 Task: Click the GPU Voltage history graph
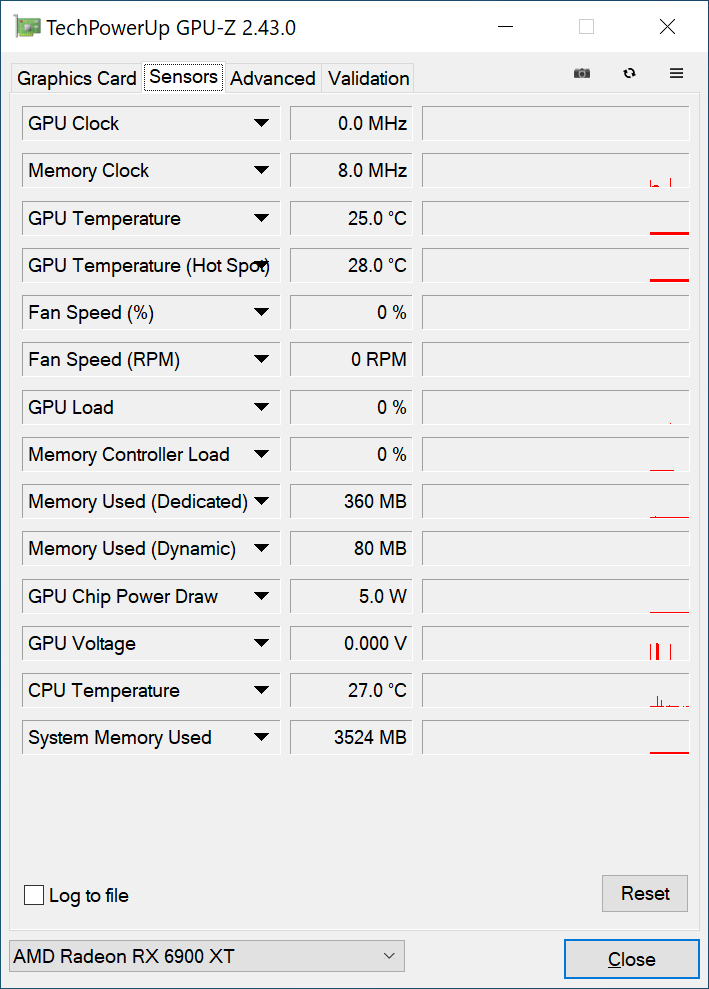(555, 644)
